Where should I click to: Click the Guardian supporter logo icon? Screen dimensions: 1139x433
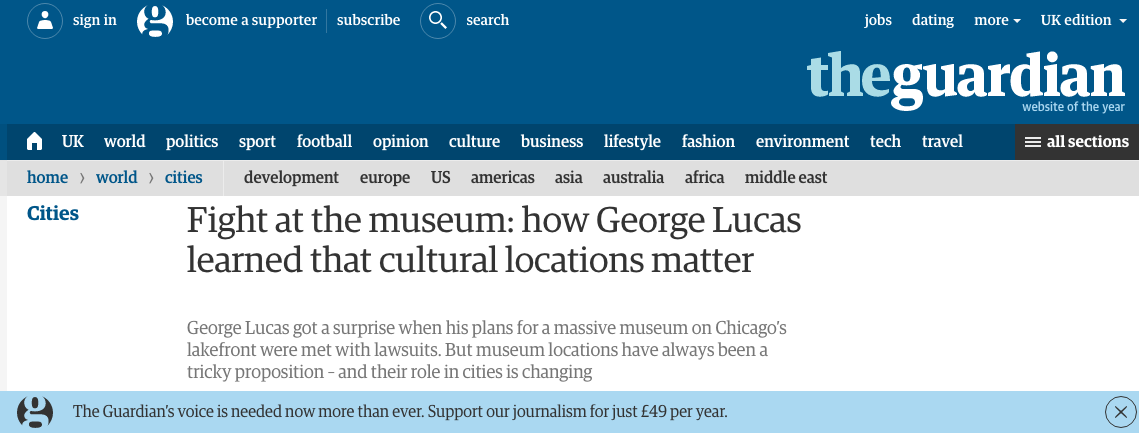point(155,20)
